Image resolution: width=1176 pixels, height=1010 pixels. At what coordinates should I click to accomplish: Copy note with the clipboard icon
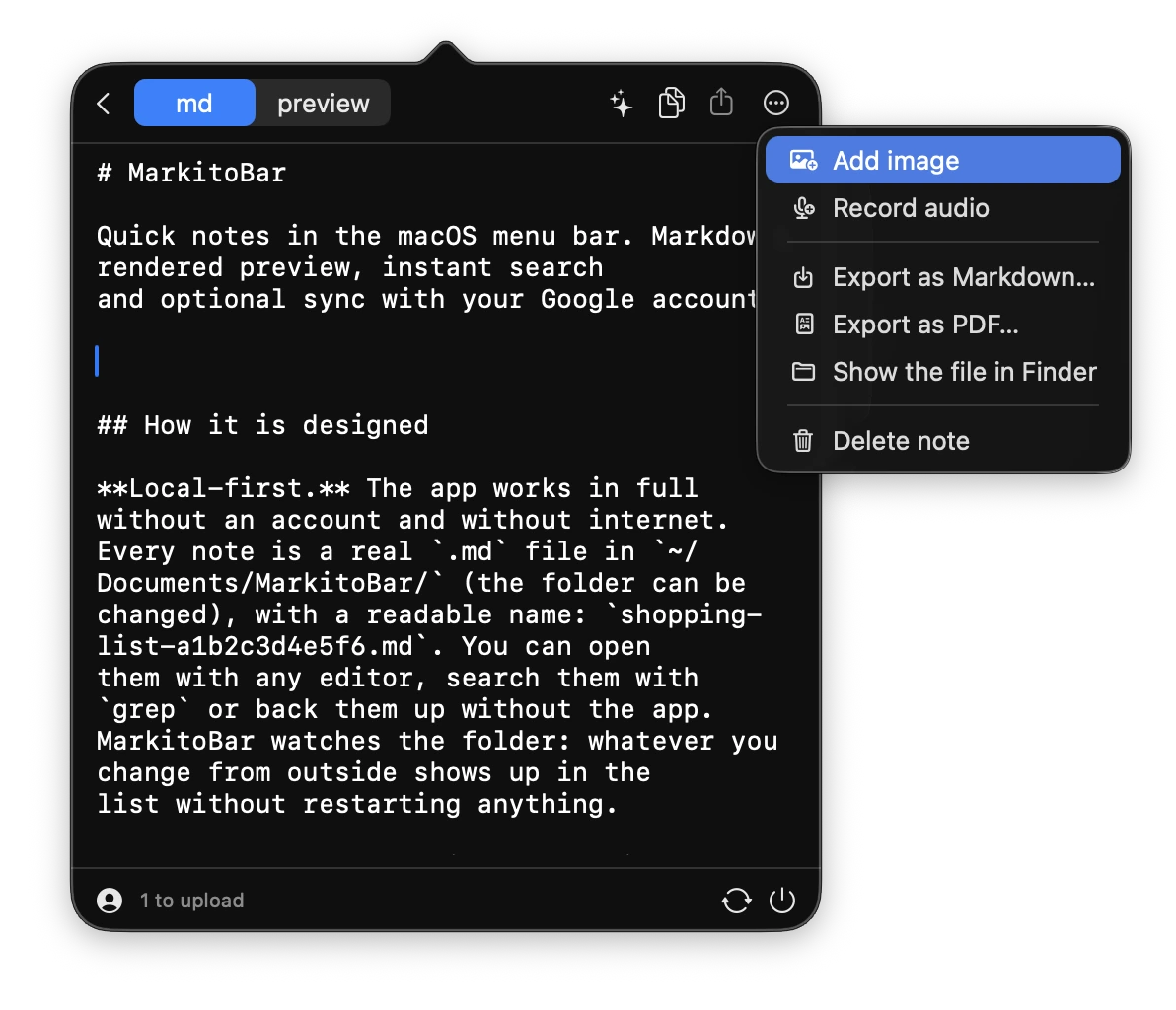pos(671,103)
